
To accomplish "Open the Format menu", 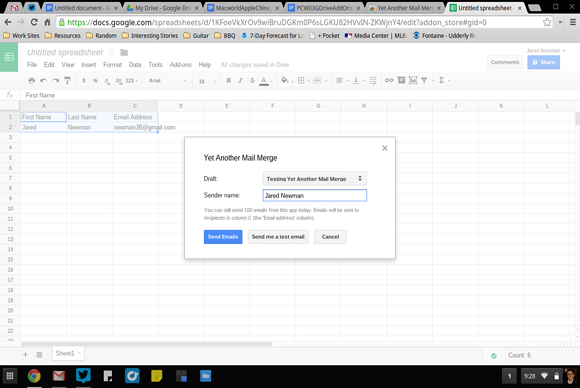I will (x=112, y=65).
